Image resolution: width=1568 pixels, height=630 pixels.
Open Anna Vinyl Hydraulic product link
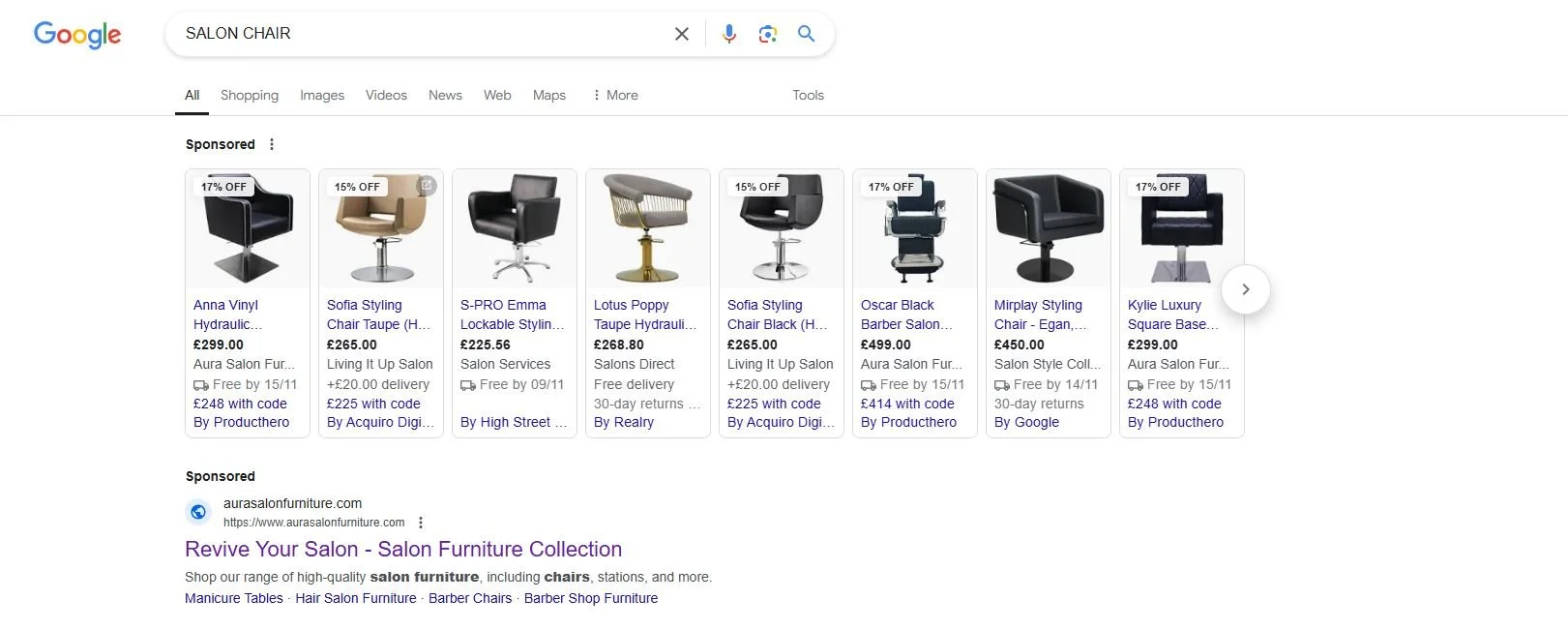(228, 315)
